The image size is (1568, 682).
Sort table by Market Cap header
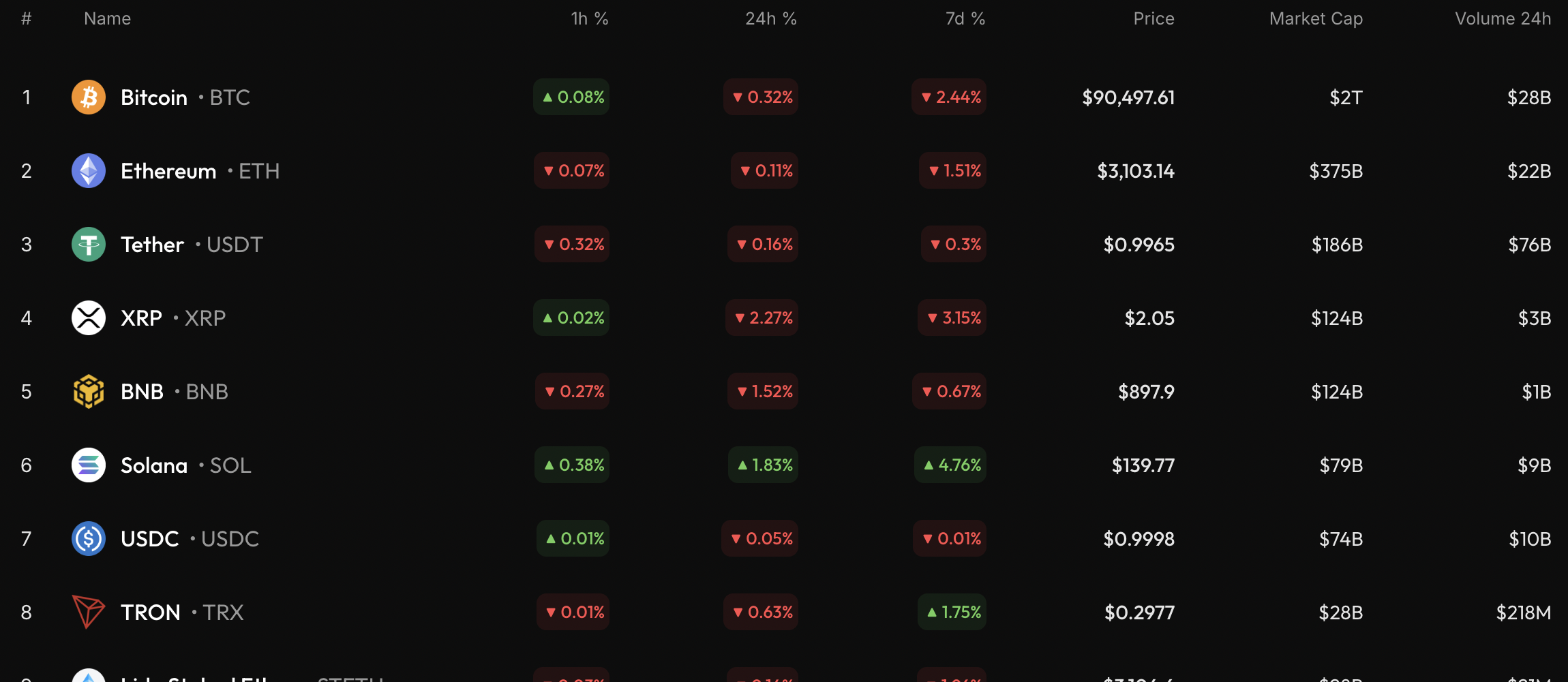[1316, 18]
